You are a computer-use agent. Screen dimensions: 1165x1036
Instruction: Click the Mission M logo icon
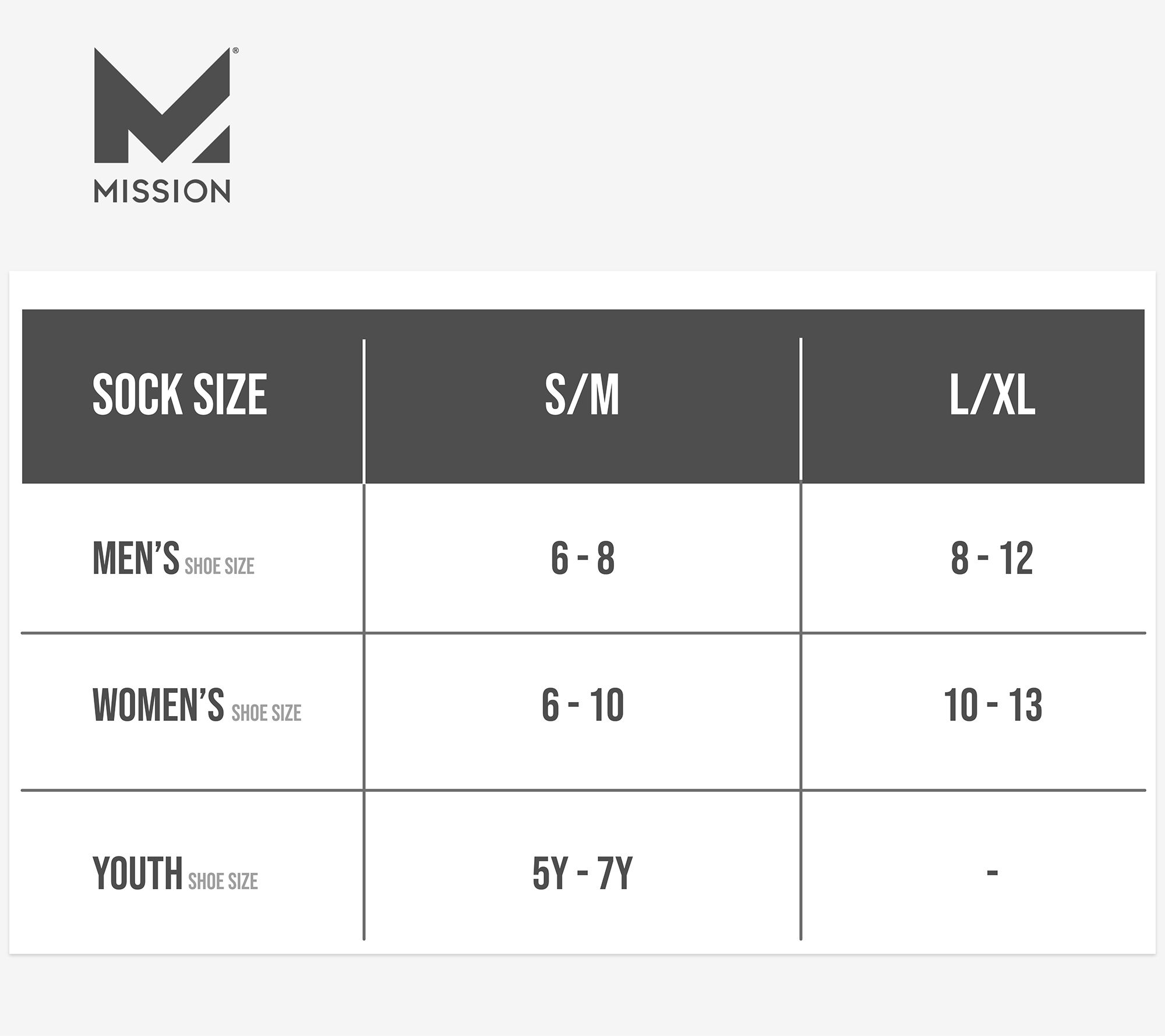tap(162, 105)
